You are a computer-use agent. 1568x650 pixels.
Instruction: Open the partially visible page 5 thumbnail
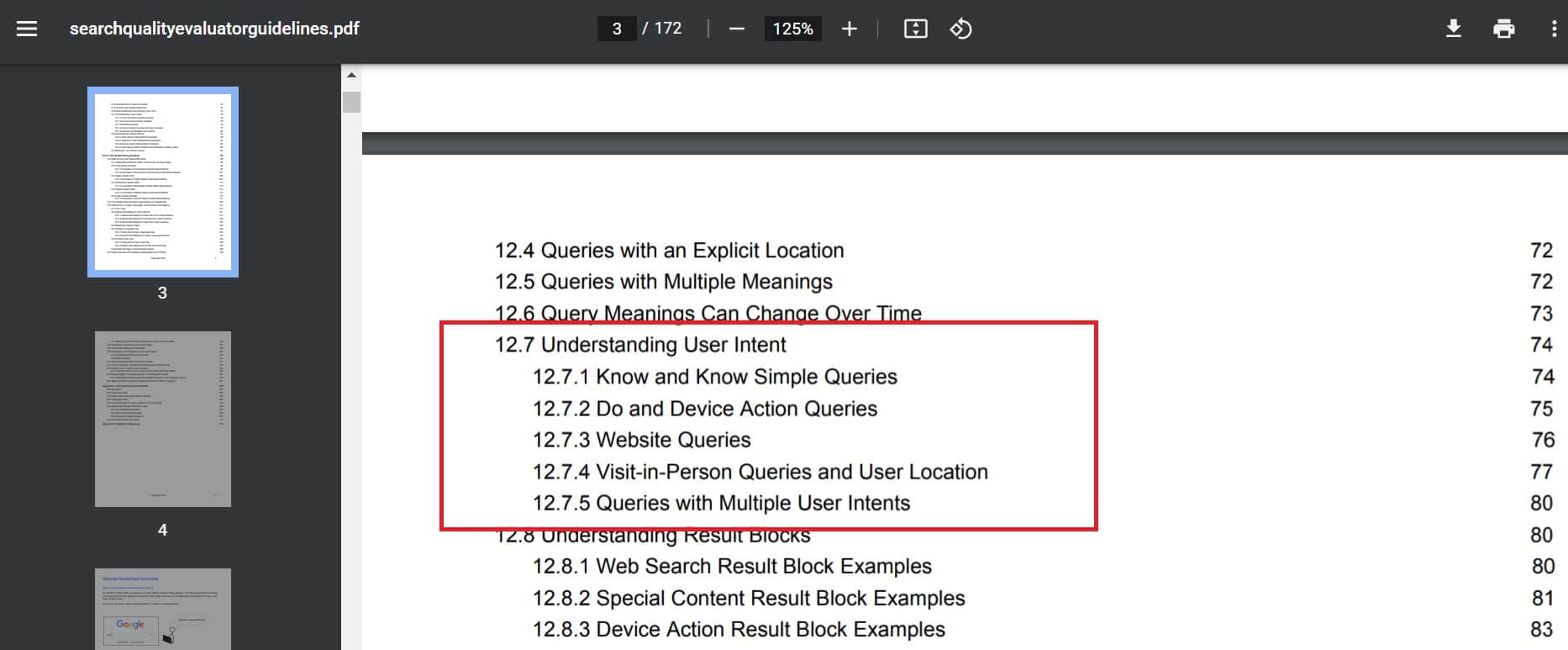(x=163, y=609)
